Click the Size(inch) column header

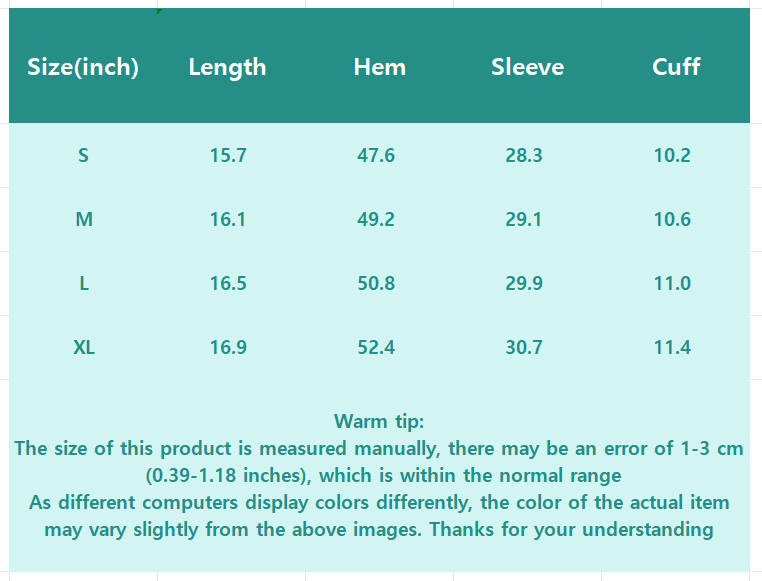[83, 67]
